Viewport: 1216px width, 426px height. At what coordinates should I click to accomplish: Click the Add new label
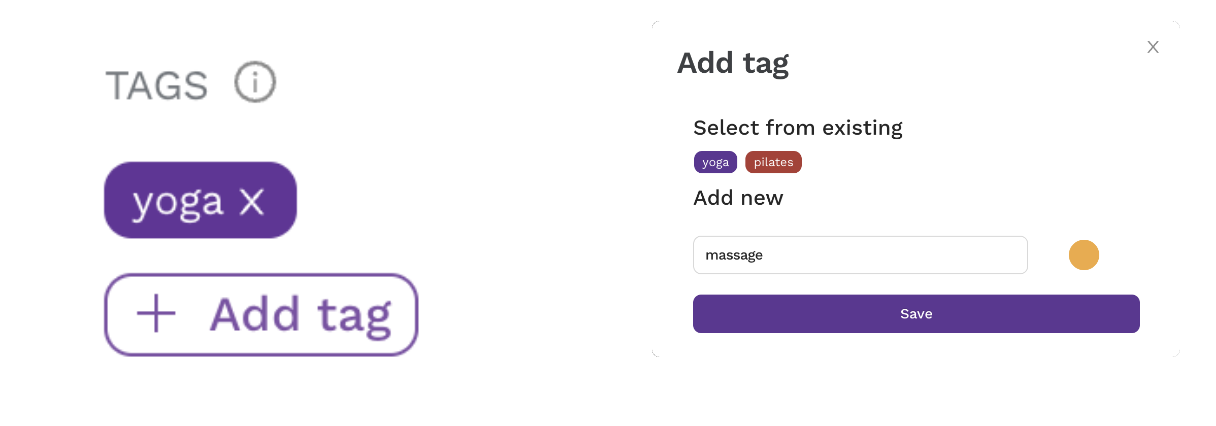point(738,198)
